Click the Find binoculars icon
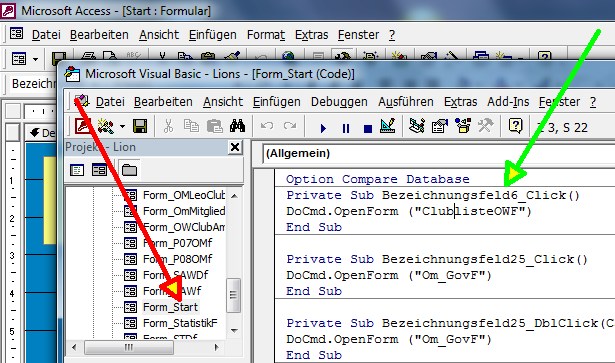Screen dimensions: 615x363 237,126
